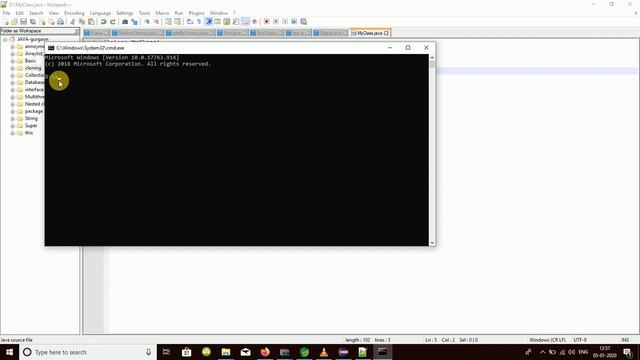Click scroll-down arrow in cmd window
Screen dimensions: 640x360
[432, 243]
